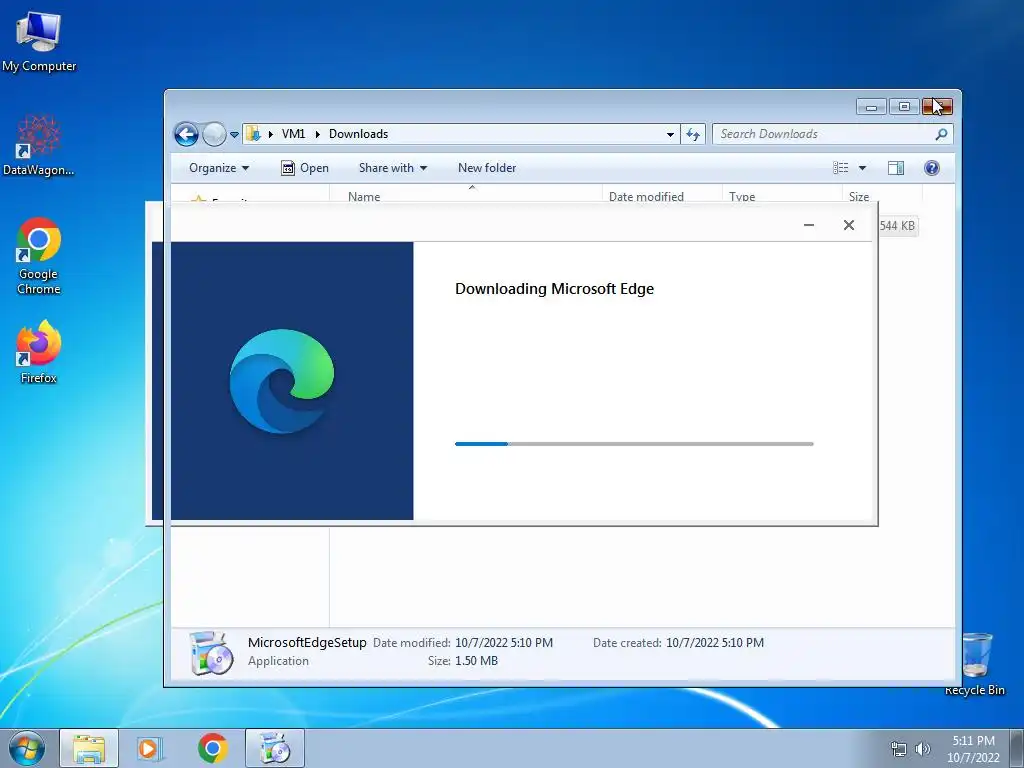Launch Google Chrome from the desktop
The width and height of the screenshot is (1024, 768).
[x=39, y=256]
